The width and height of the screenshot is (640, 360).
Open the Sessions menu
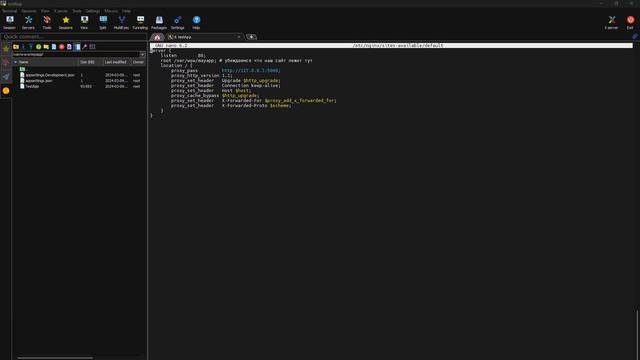click(x=29, y=11)
